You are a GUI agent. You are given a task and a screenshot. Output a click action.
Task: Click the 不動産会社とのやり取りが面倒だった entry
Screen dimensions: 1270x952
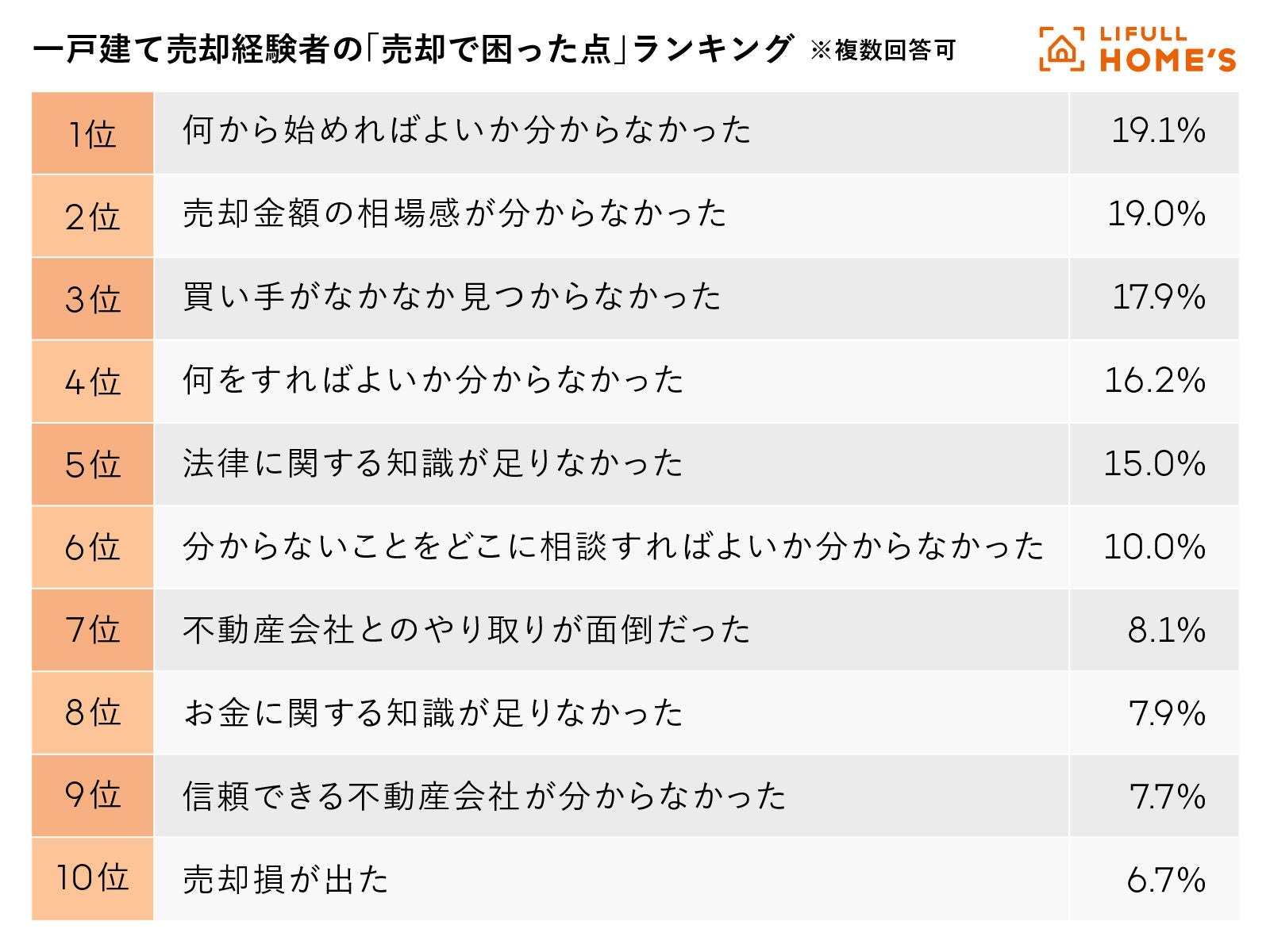467,631
